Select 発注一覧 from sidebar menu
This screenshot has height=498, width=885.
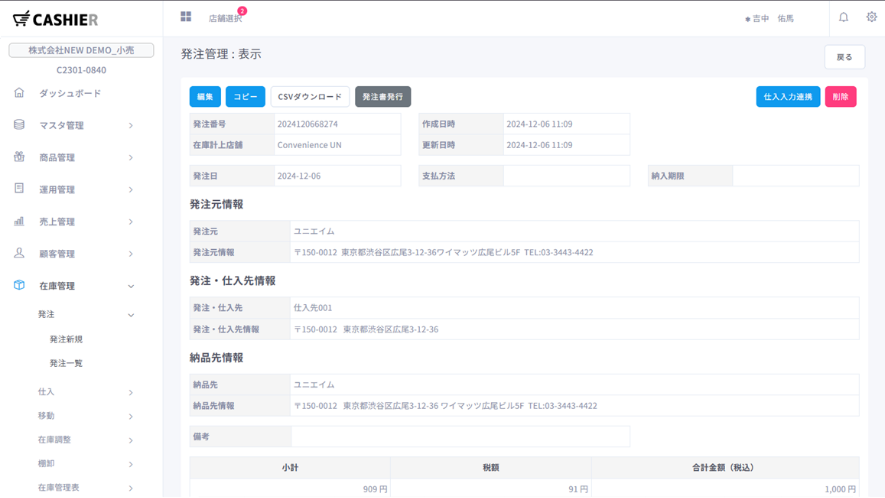pyautogui.click(x=66, y=363)
